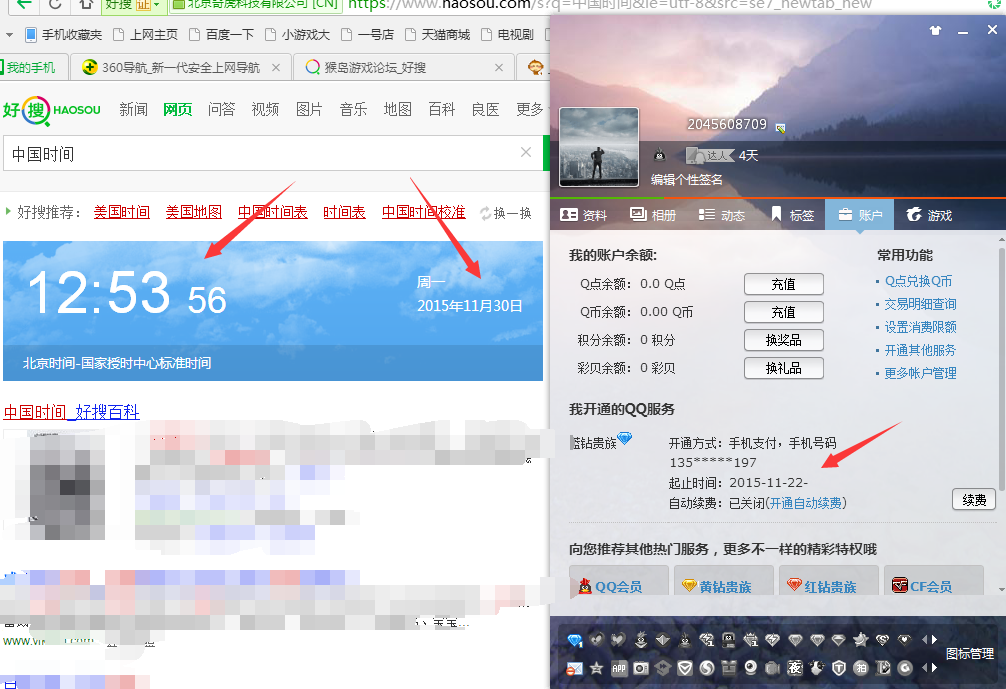The width and height of the screenshot is (1006, 689).
Task: Close the 360导航 browser tab
Action: pos(276,67)
